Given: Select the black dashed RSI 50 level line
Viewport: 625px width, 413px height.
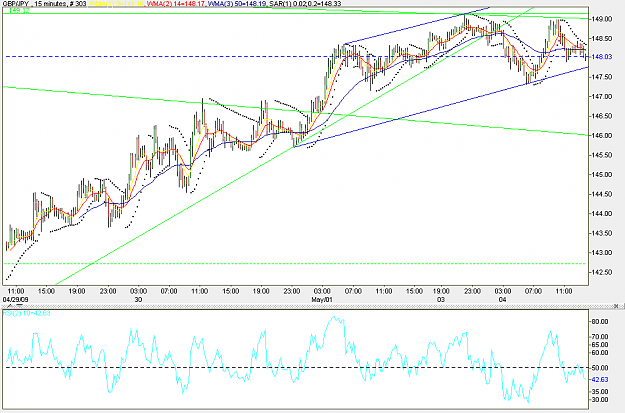Looking at the screenshot, I should 297,368.
